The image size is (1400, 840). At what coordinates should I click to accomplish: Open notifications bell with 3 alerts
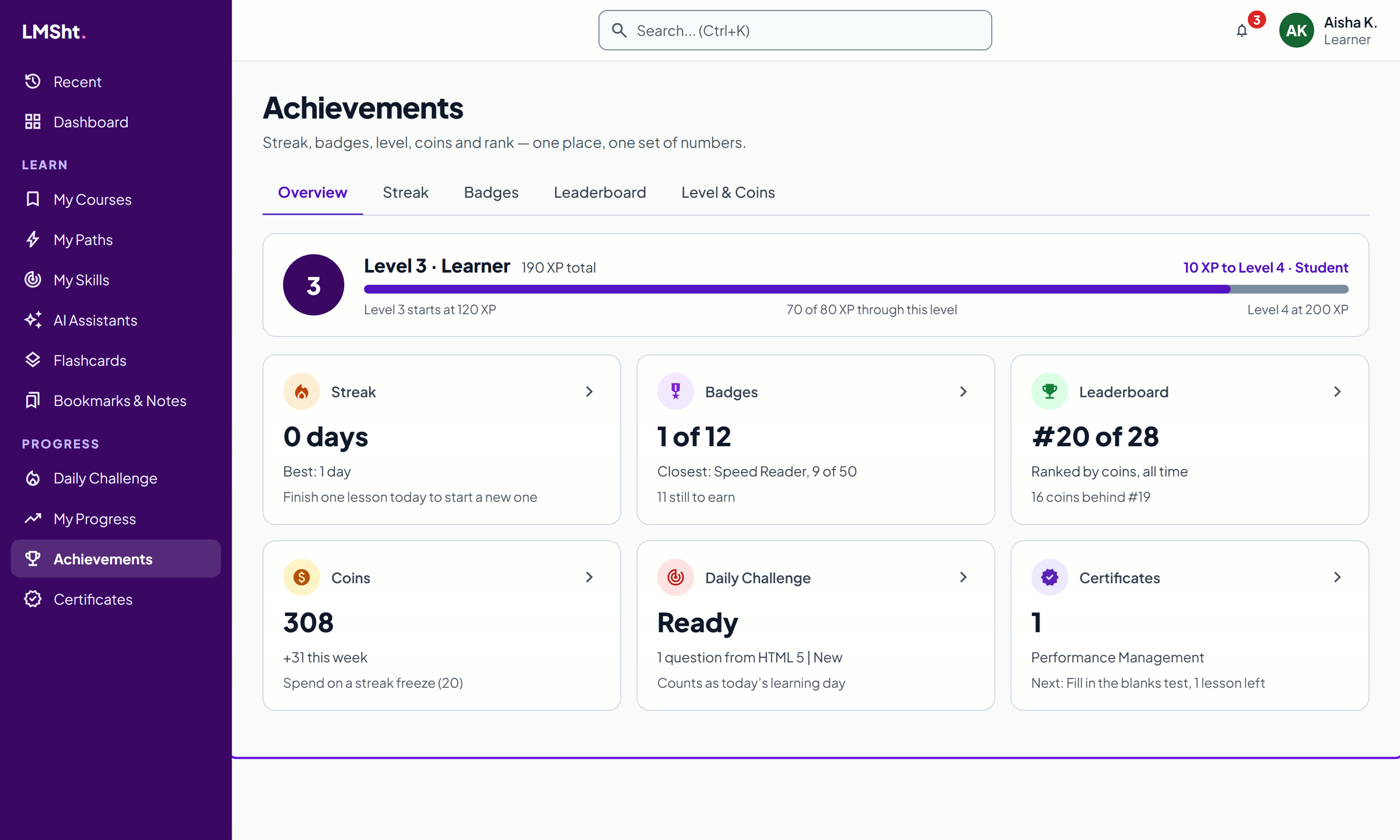pos(1242,31)
